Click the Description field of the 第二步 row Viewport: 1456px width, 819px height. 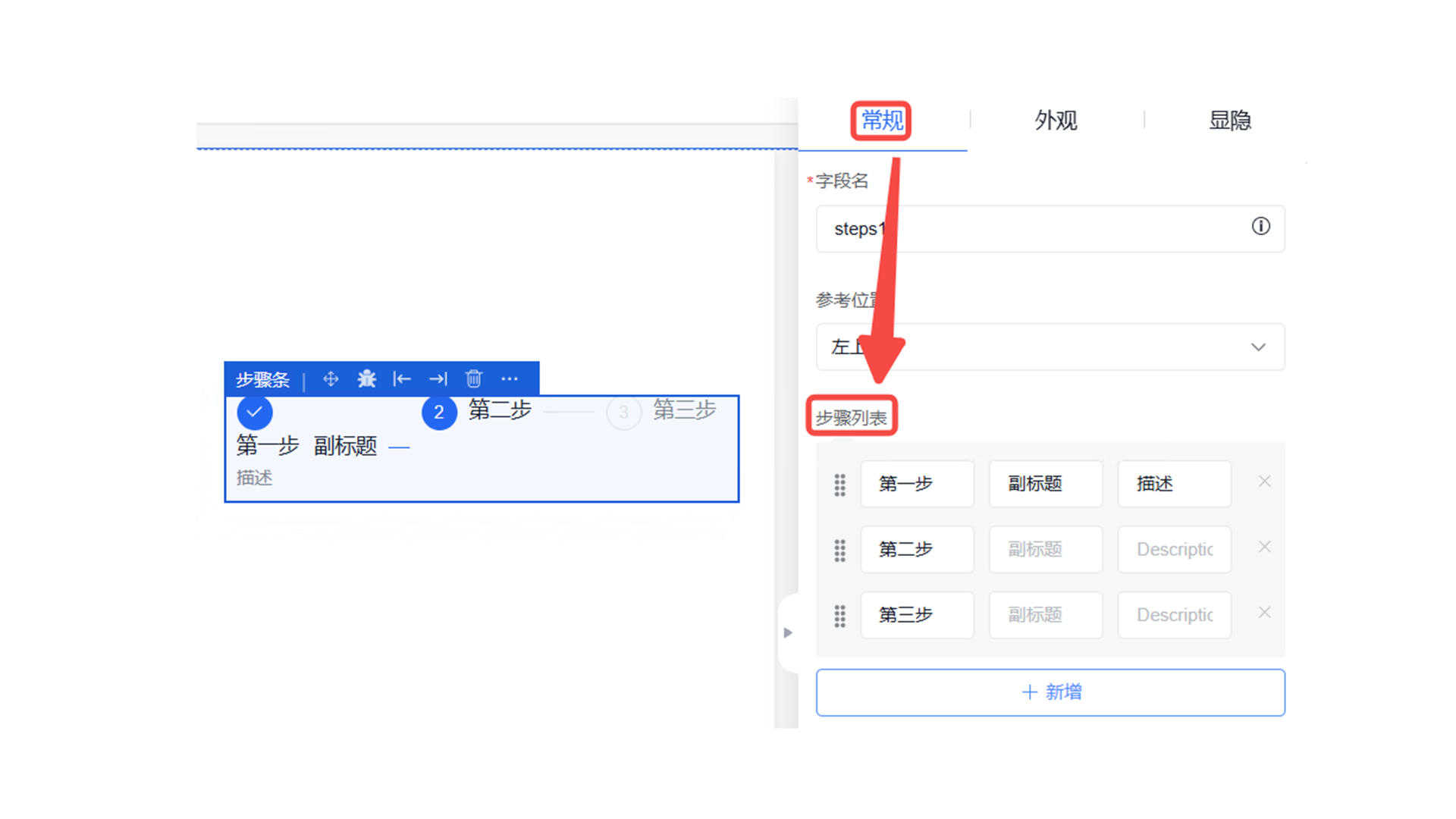click(x=1175, y=549)
